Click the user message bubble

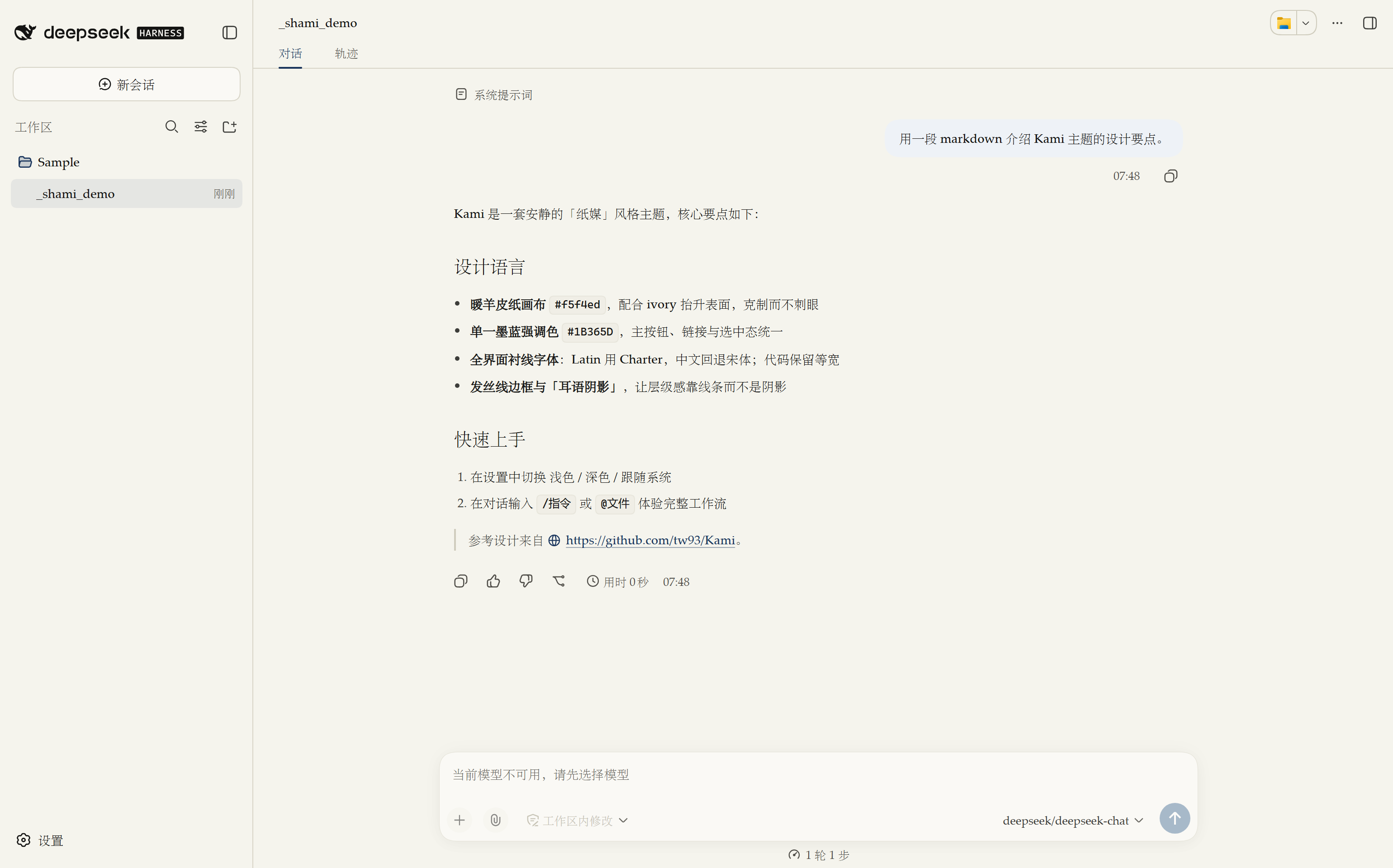1033,139
